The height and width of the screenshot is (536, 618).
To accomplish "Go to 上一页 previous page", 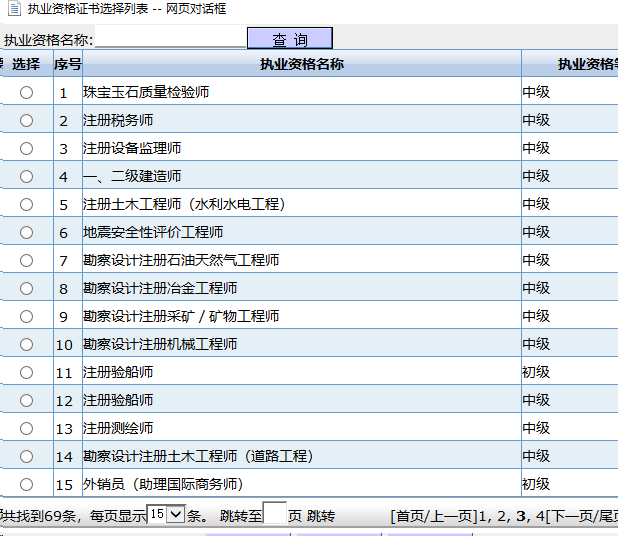I will [x=450, y=516].
